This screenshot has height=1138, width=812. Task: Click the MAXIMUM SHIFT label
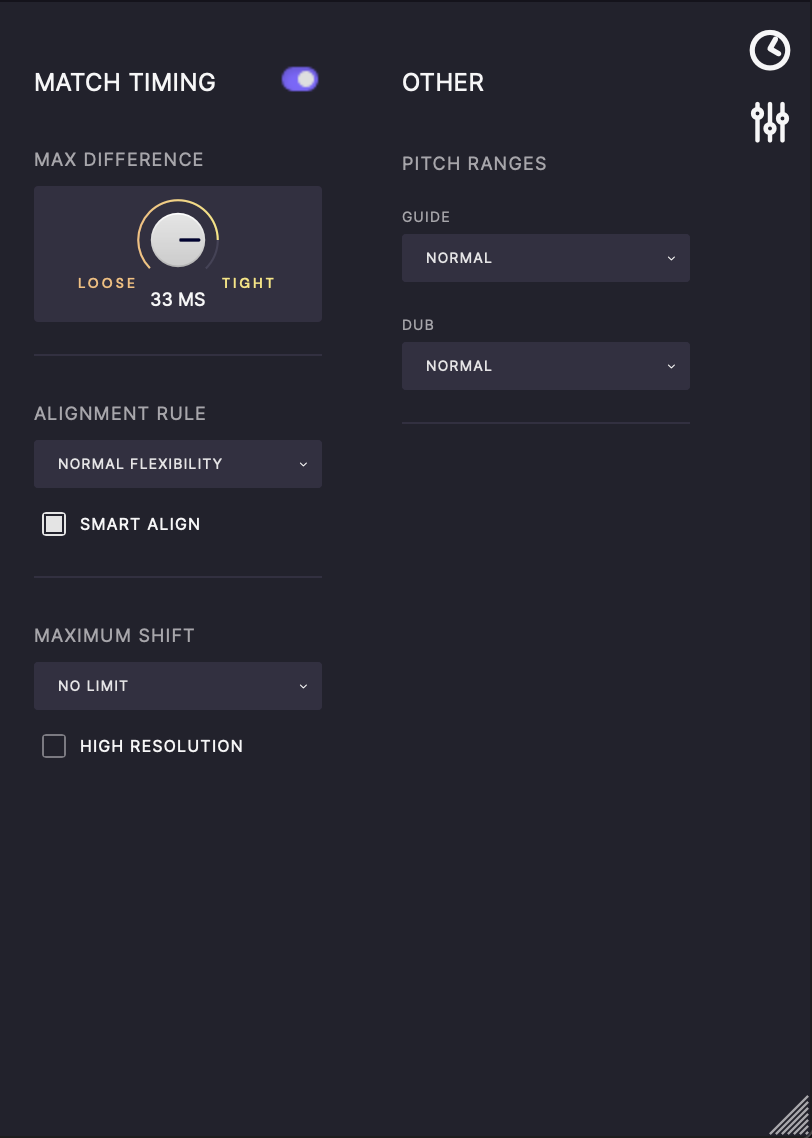(114, 636)
